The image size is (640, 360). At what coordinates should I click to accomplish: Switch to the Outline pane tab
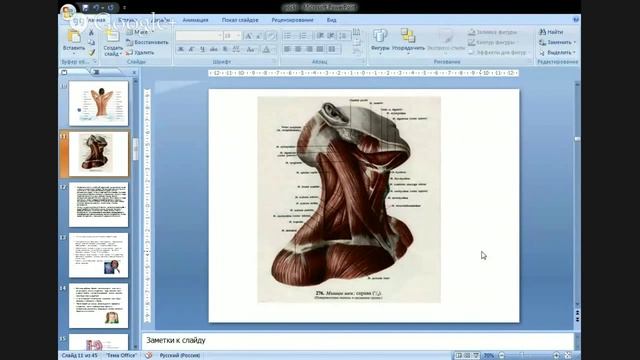[x=96, y=72]
